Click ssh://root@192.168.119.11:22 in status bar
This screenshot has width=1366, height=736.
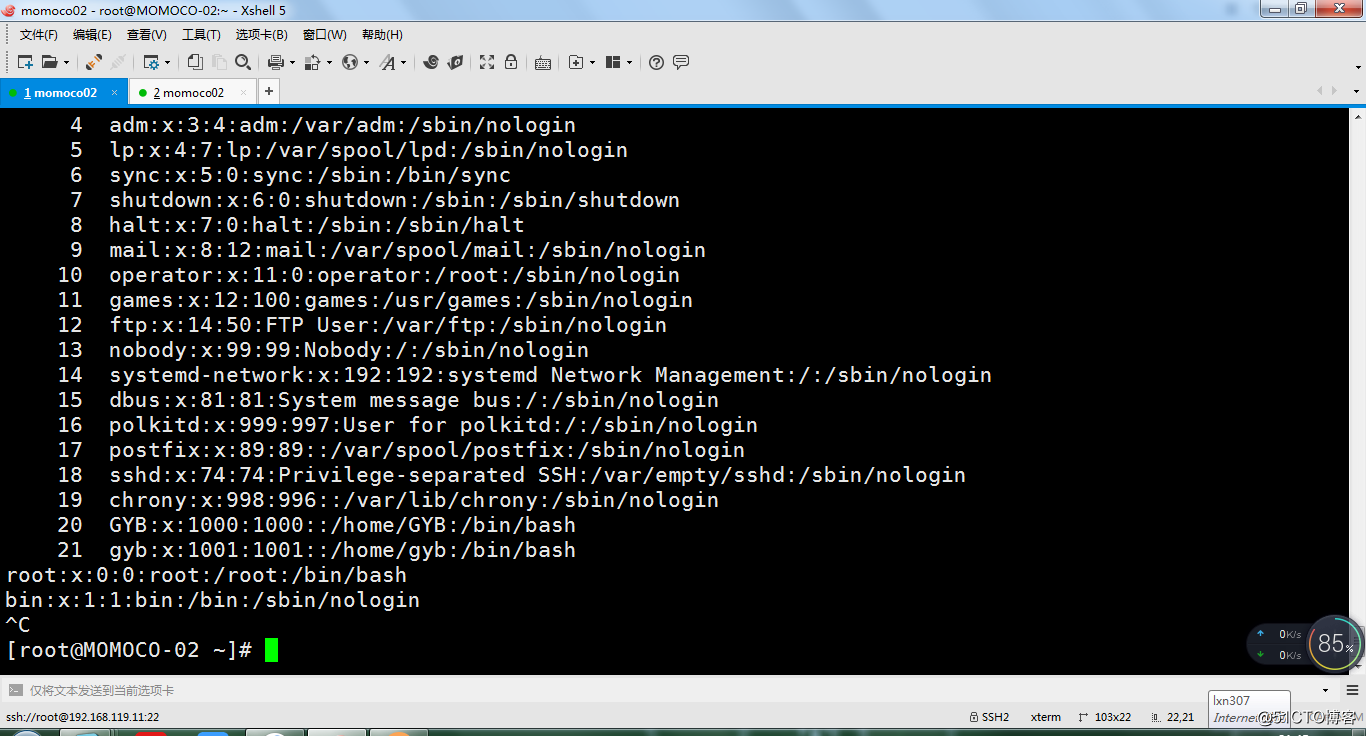(x=83, y=717)
